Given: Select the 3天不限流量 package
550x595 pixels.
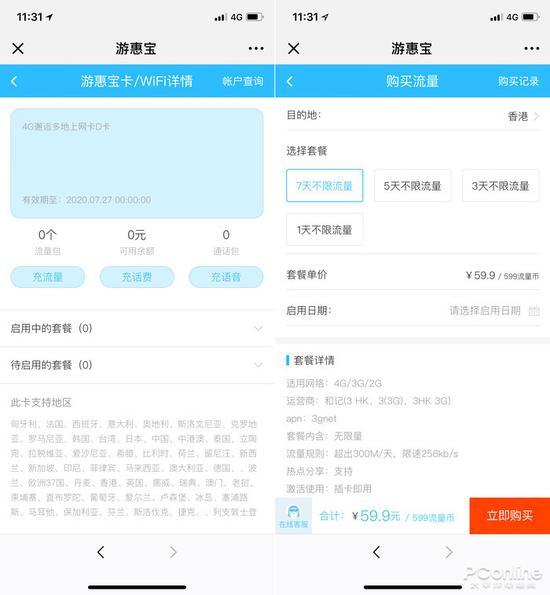Looking at the screenshot, I should pos(501,186).
